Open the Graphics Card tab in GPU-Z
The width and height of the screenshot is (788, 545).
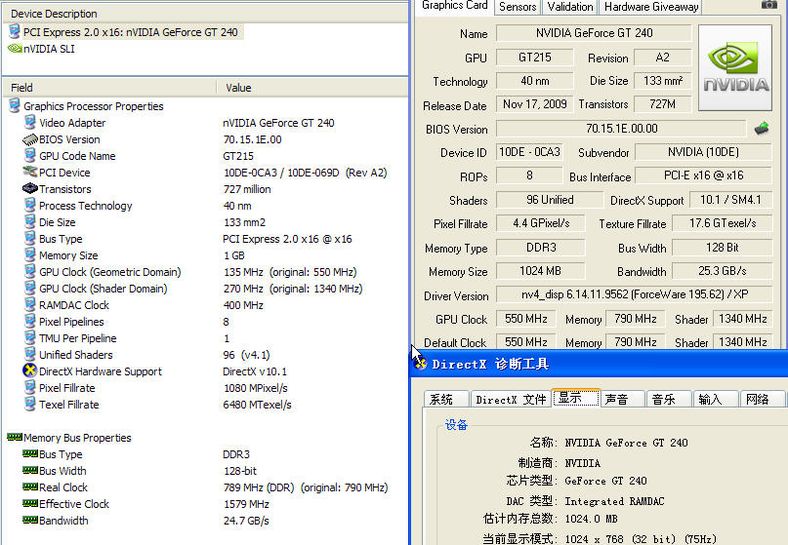click(x=454, y=6)
